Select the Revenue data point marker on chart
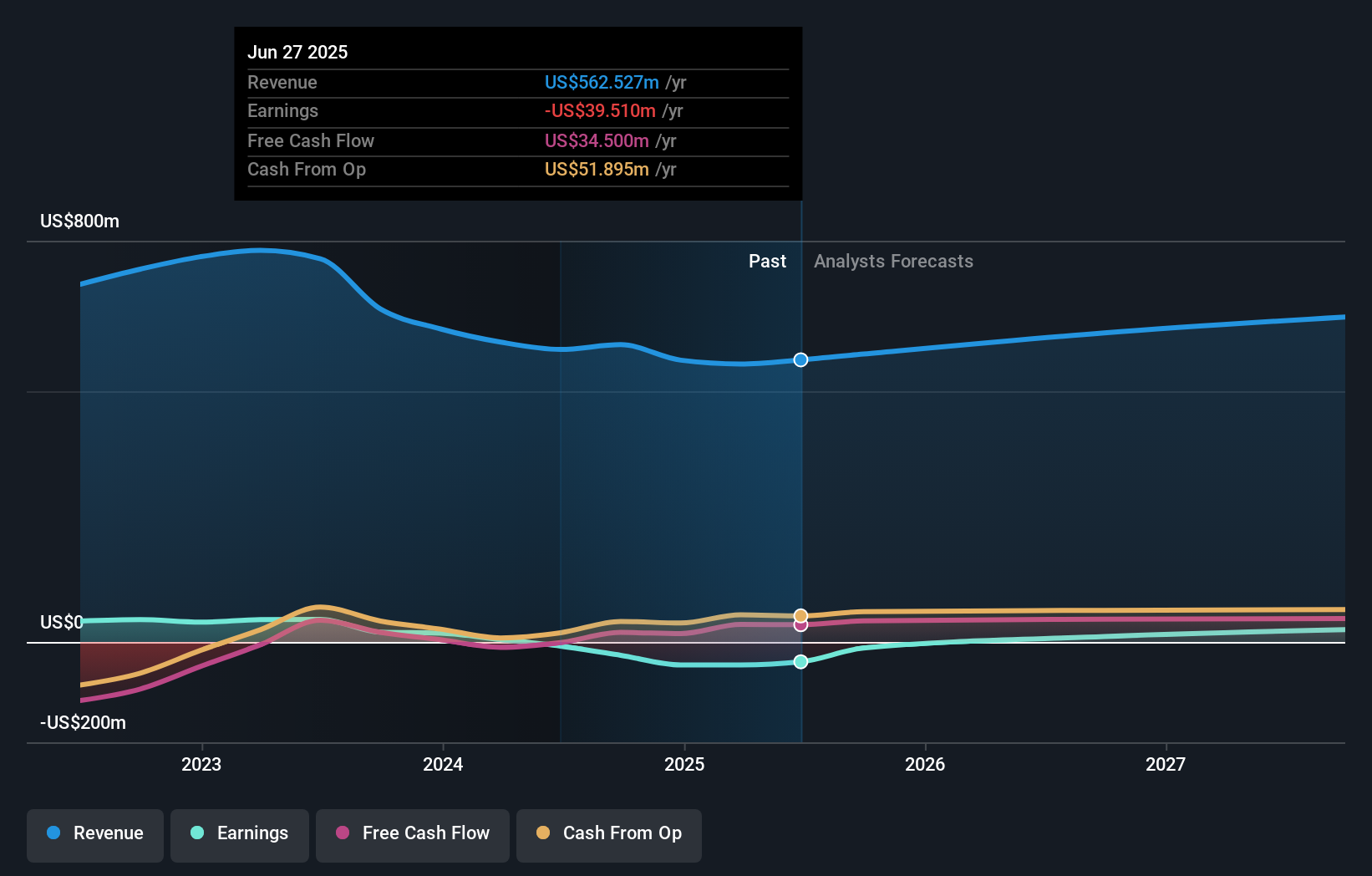The width and height of the screenshot is (1372, 876). click(800, 359)
